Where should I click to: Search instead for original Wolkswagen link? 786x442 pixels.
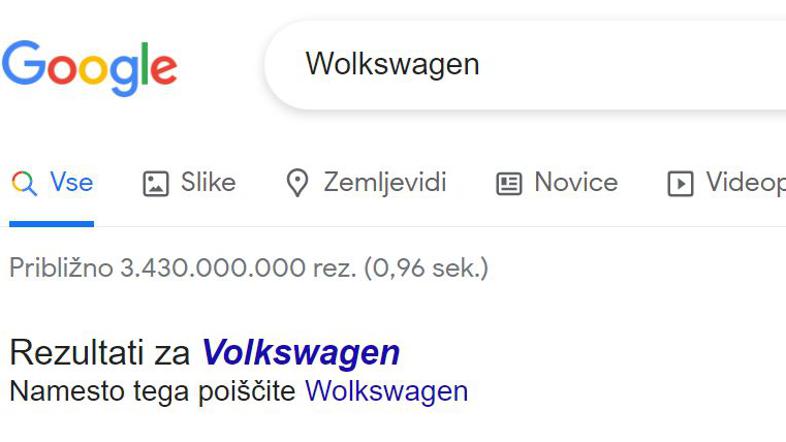pos(386,390)
